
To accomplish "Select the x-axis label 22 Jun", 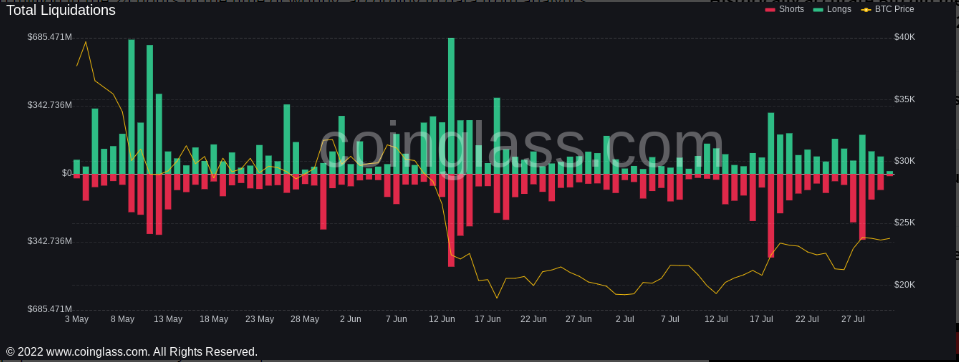I will click(533, 319).
